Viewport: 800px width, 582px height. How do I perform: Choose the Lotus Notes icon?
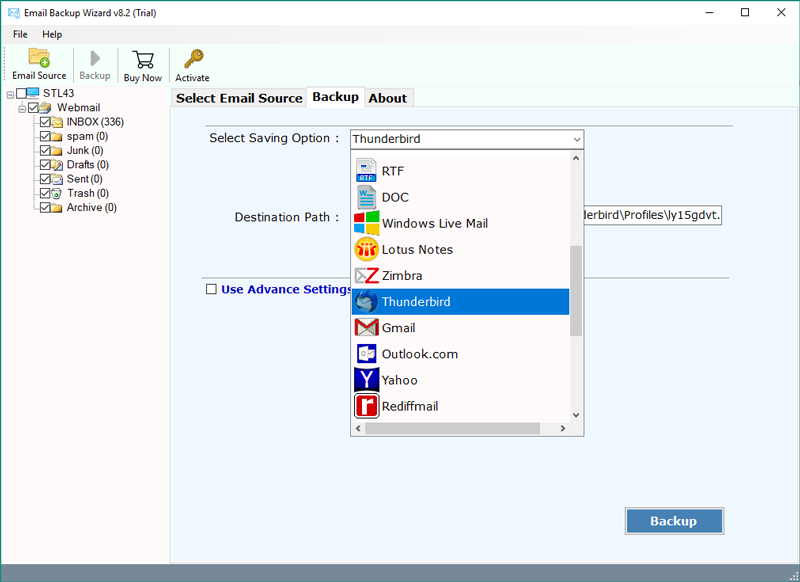(x=366, y=249)
